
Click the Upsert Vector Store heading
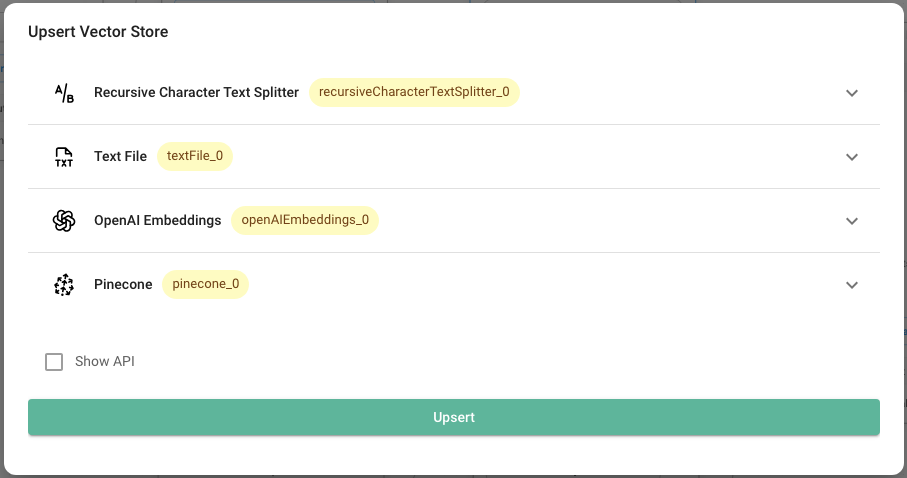pyautogui.click(x=98, y=32)
